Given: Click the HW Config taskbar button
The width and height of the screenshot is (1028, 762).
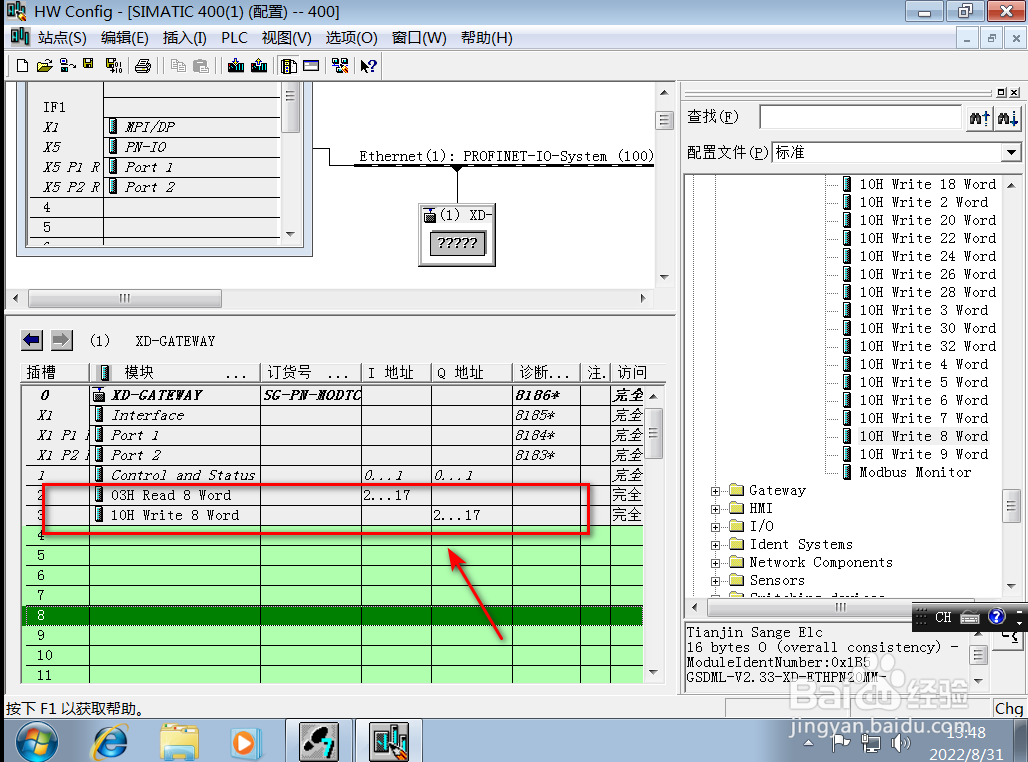Looking at the screenshot, I should click(x=389, y=742).
